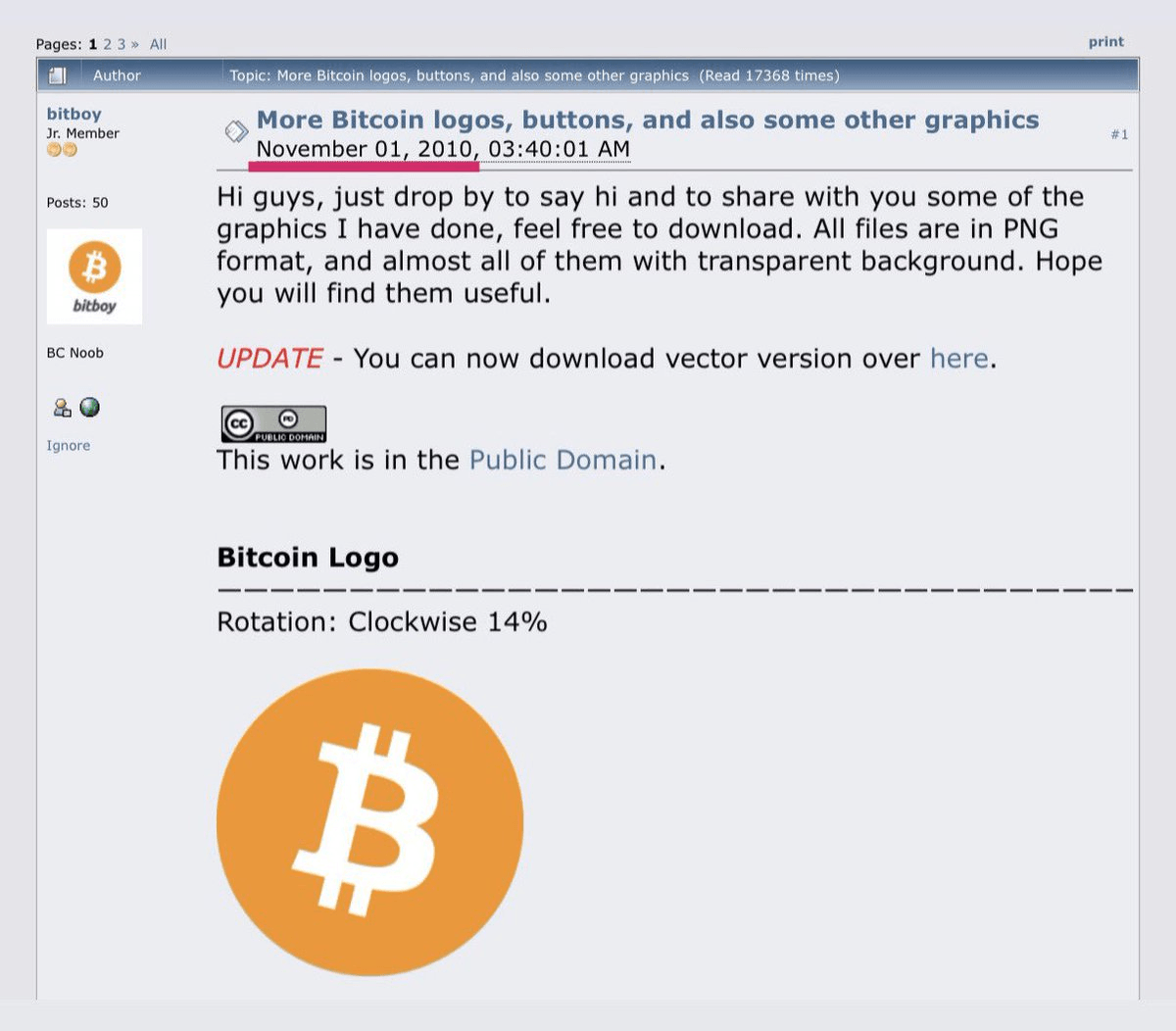Click the member rank coin icons

tap(62, 150)
